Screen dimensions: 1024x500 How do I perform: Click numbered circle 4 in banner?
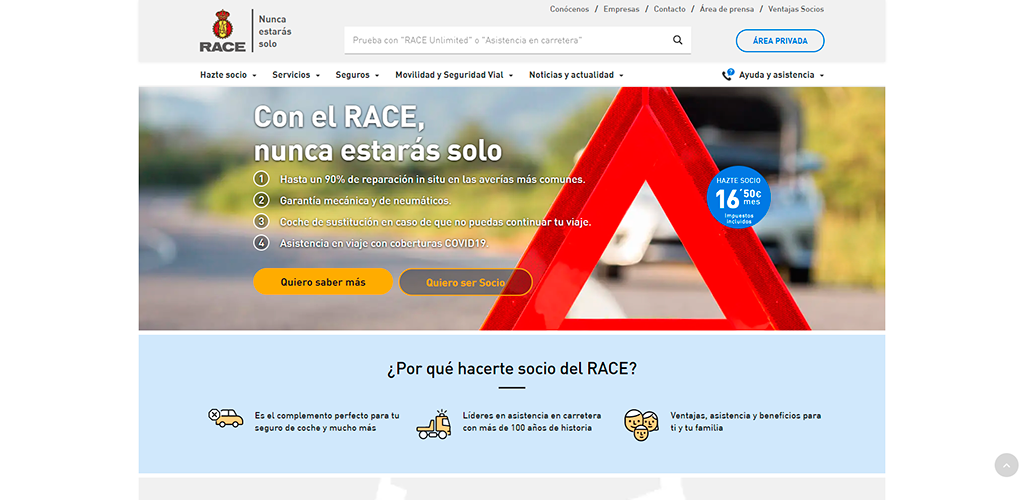pos(261,243)
